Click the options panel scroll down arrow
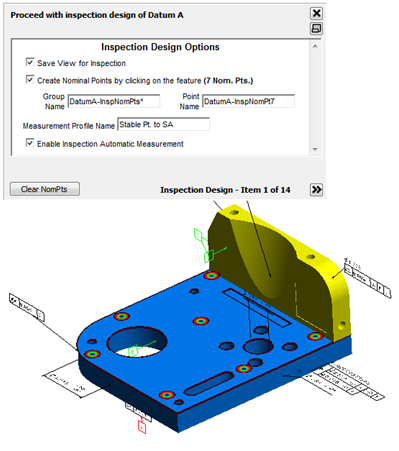The height and width of the screenshot is (451, 399). (x=315, y=150)
